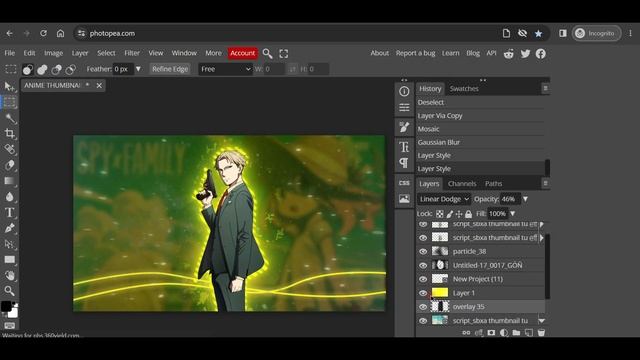Open the Blog link
Viewport: 640px width, 360px height.
click(473, 53)
